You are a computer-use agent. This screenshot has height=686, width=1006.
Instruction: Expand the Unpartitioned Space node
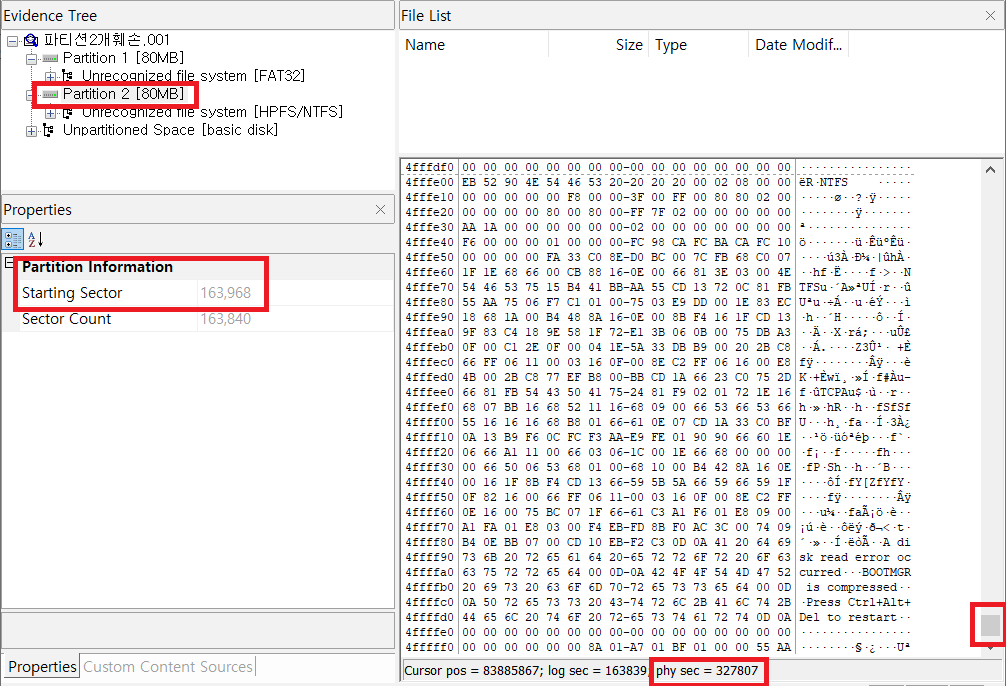pyautogui.click(x=31, y=130)
